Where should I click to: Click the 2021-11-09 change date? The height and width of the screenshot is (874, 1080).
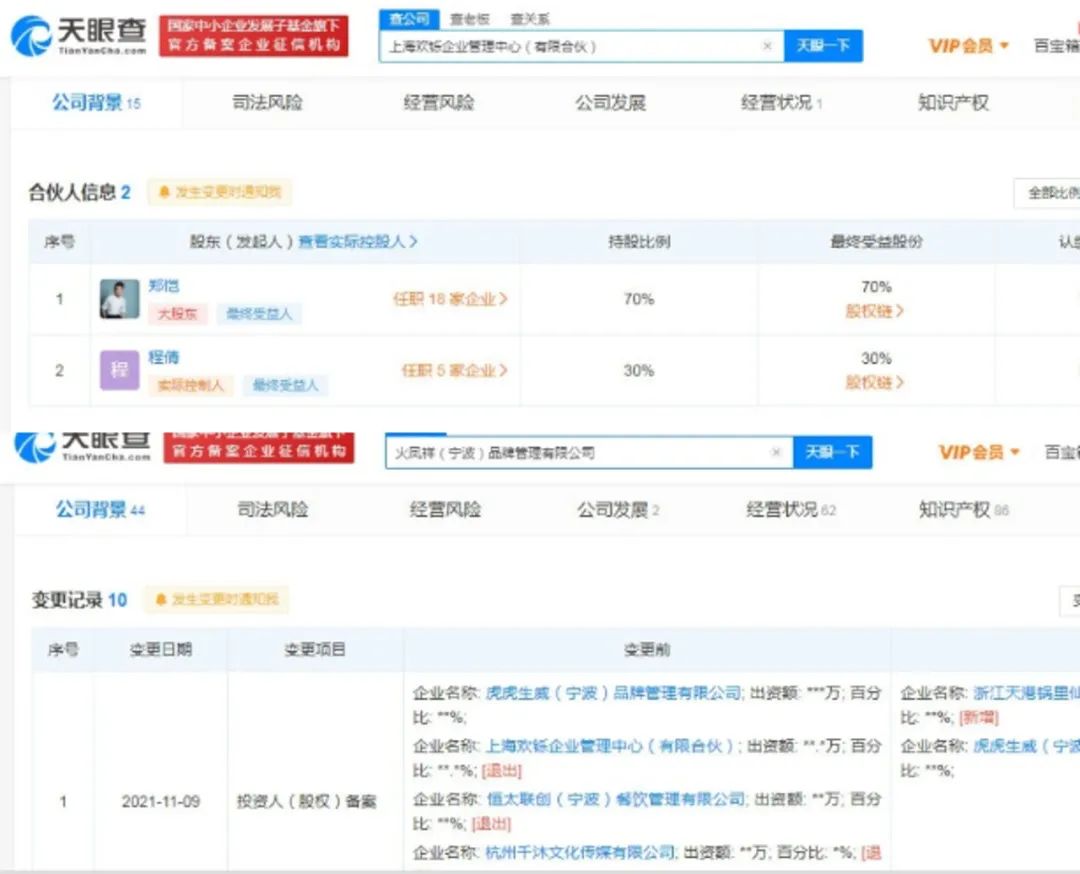coord(160,802)
